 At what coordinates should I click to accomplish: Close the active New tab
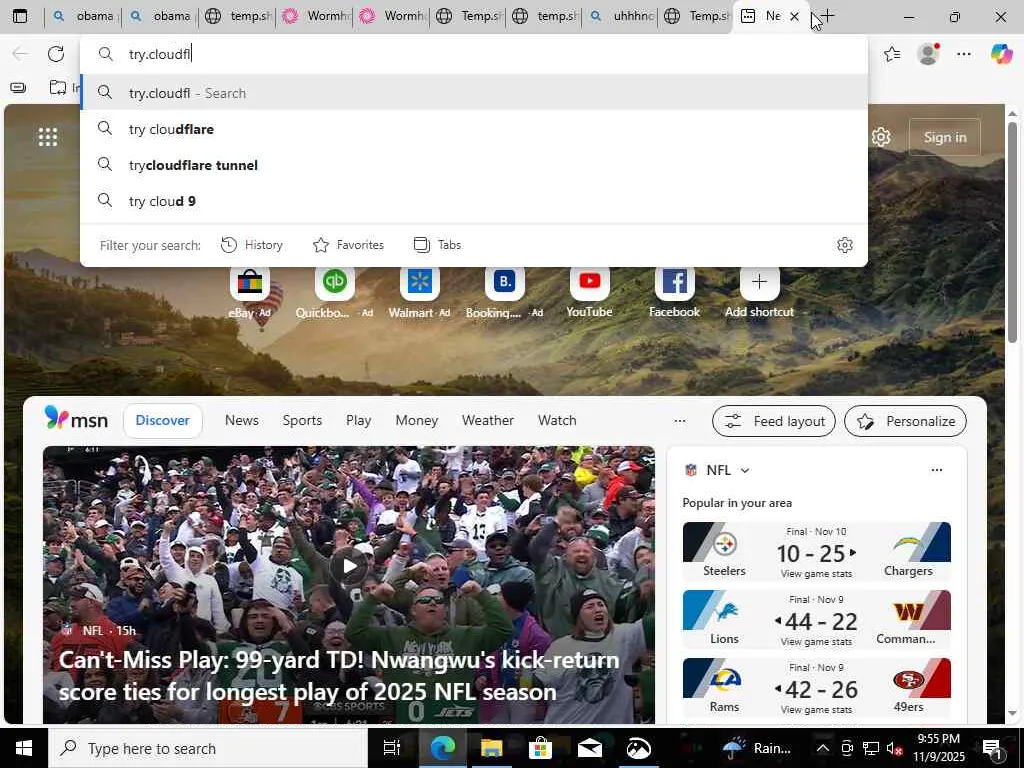click(794, 16)
